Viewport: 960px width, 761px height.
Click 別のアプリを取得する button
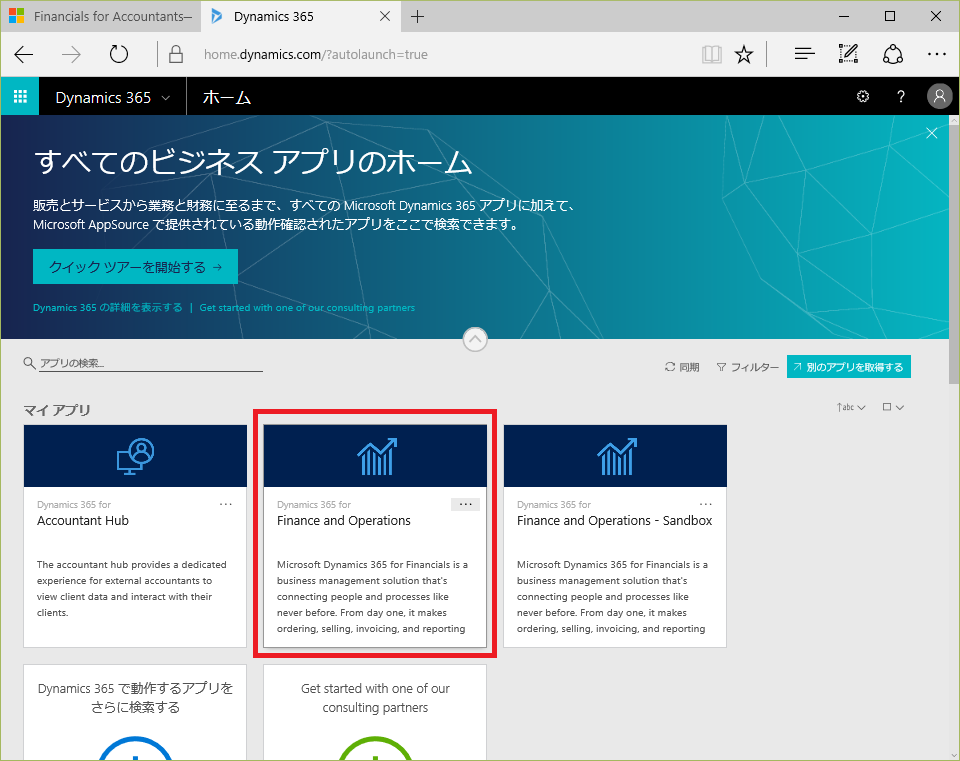pos(849,367)
